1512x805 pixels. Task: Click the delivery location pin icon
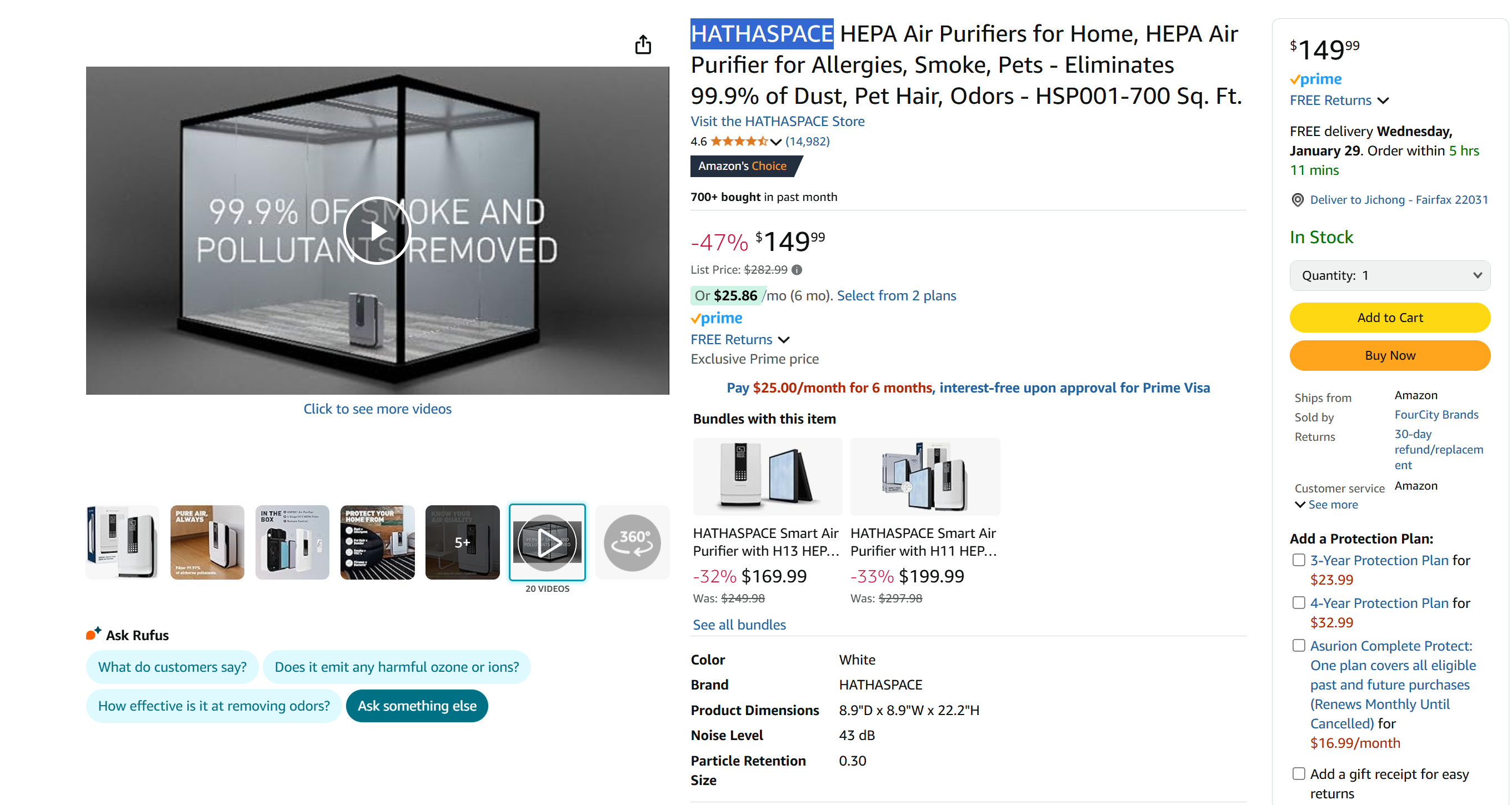pyautogui.click(x=1297, y=200)
